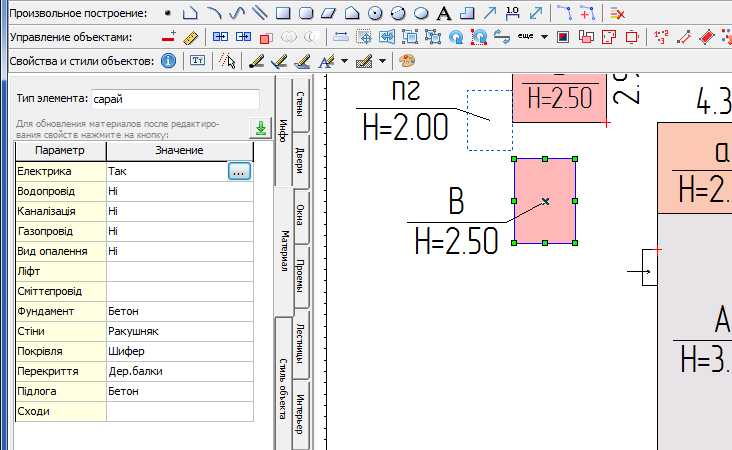Image resolution: width=732 pixels, height=450 pixels.
Task: Click the ellipsis button in Електрика row
Action: (x=238, y=171)
